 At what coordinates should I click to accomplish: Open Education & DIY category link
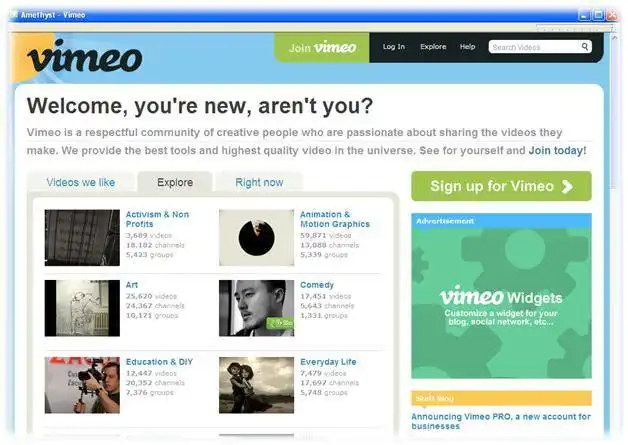[159, 362]
